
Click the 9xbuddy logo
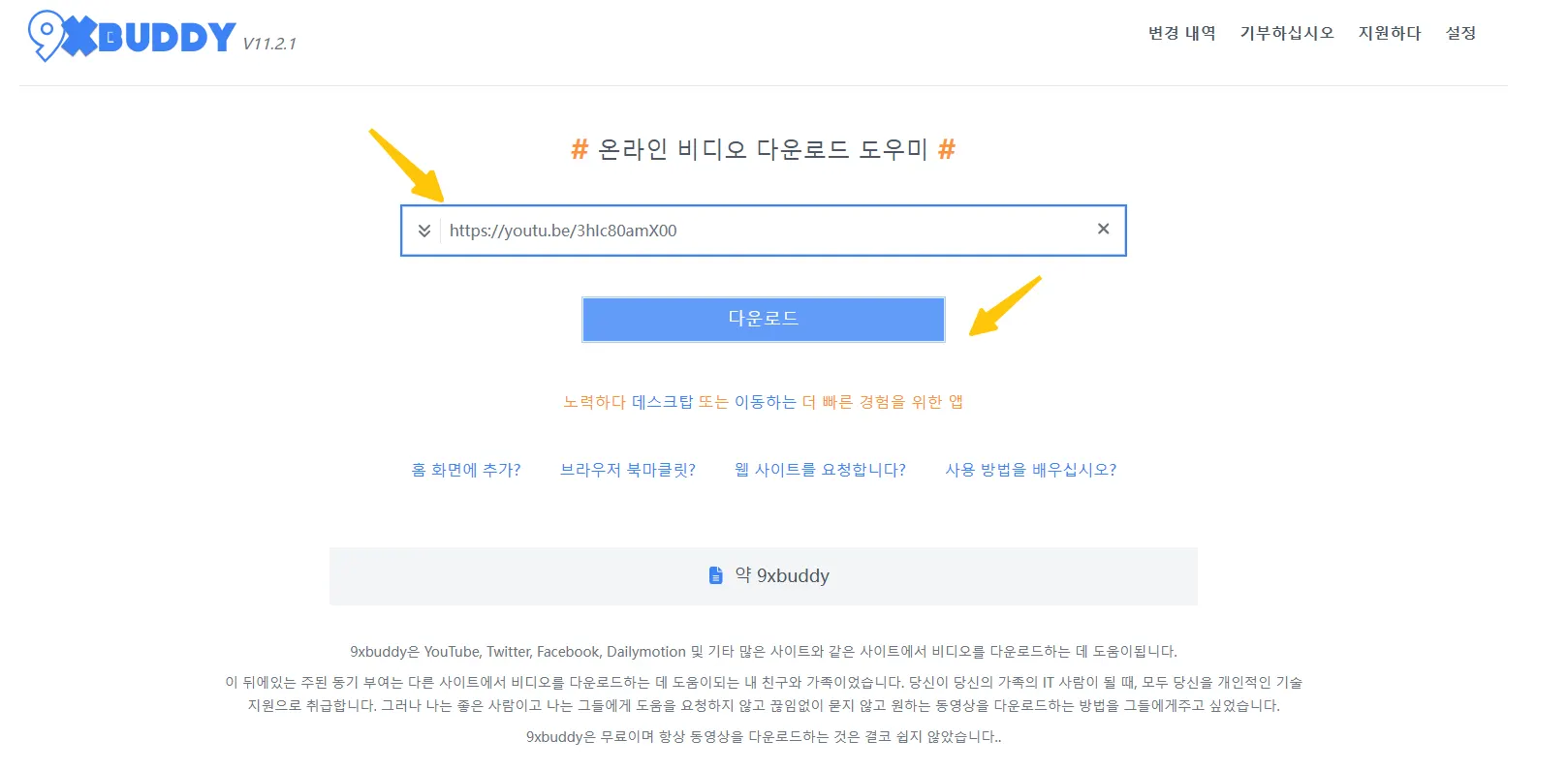[x=132, y=36]
